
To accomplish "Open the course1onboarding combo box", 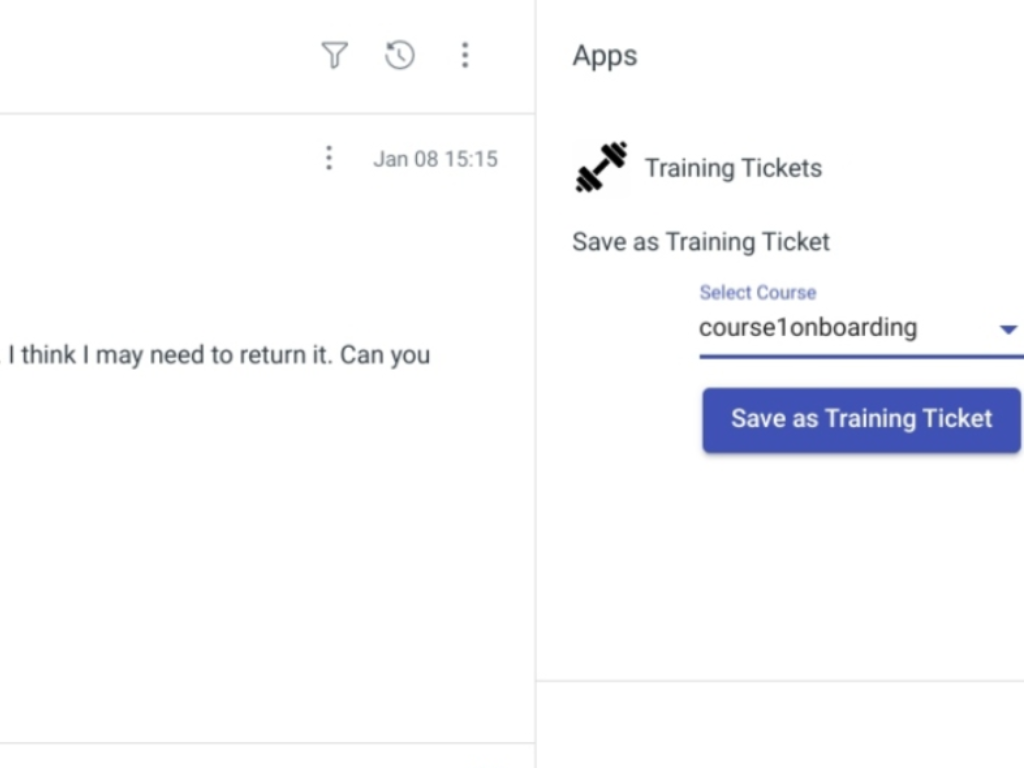I will coord(840,328).
